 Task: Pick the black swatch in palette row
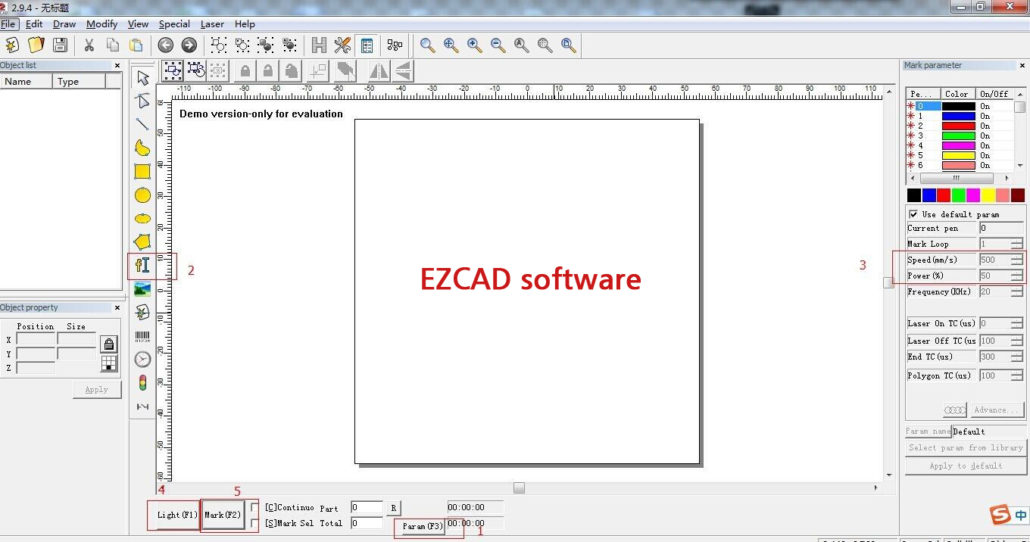(914, 195)
